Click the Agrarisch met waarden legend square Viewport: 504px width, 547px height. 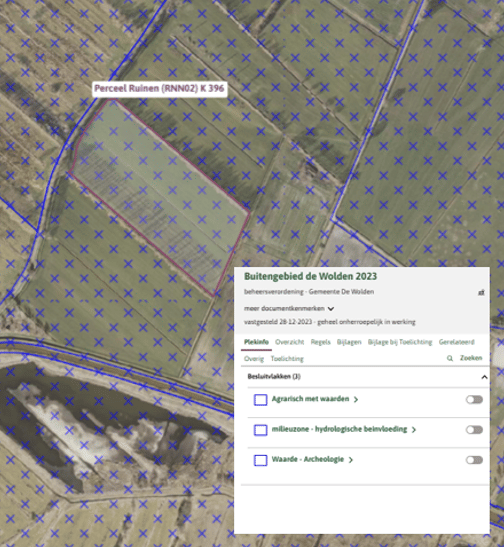tap(261, 400)
